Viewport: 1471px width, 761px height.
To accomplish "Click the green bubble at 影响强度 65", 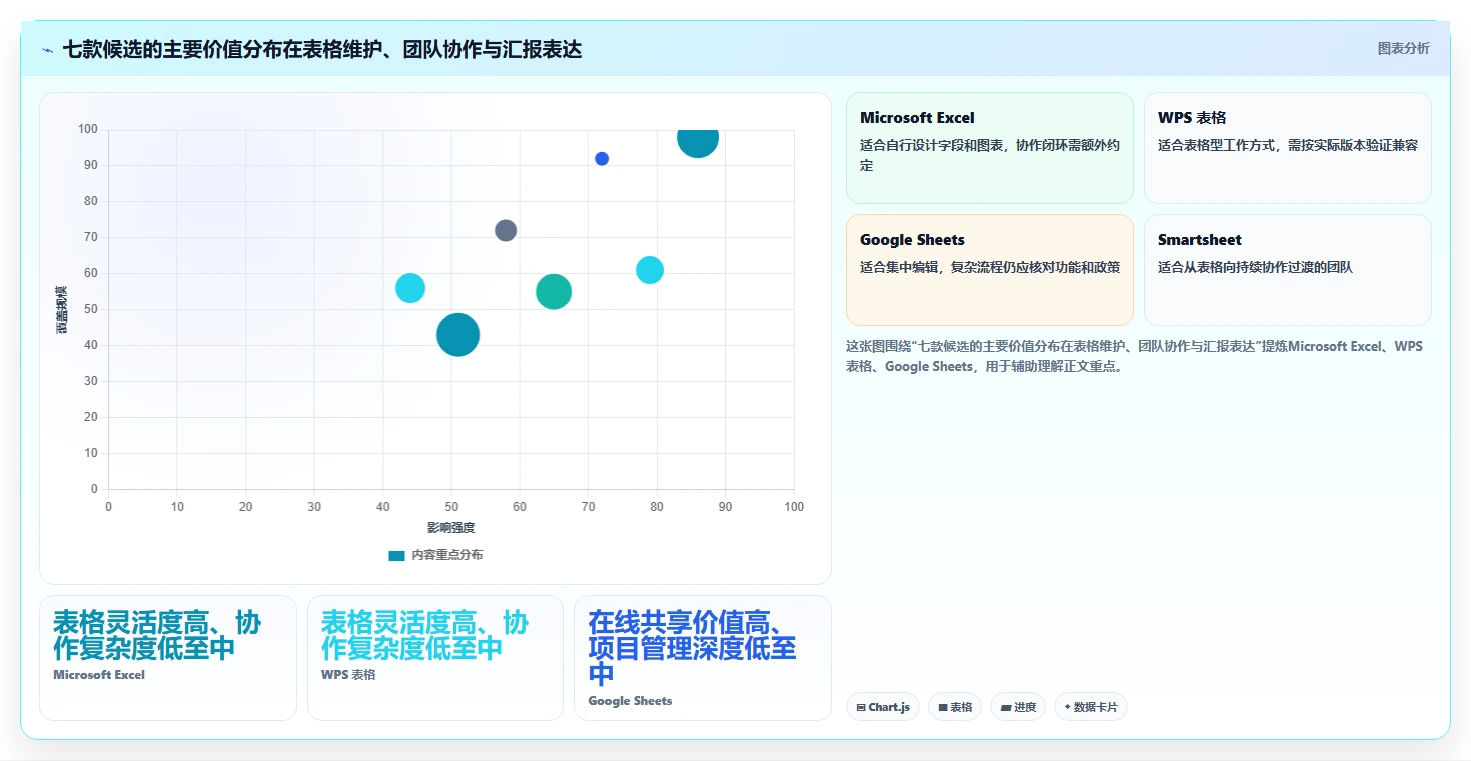I will coord(554,292).
